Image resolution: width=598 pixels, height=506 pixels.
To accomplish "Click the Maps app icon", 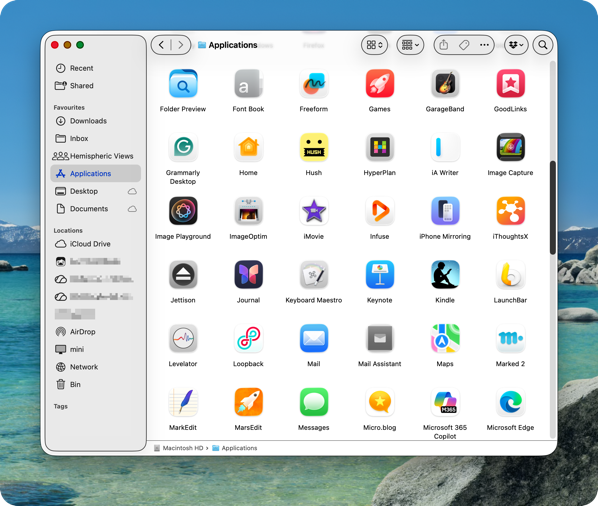I will click(x=445, y=338).
